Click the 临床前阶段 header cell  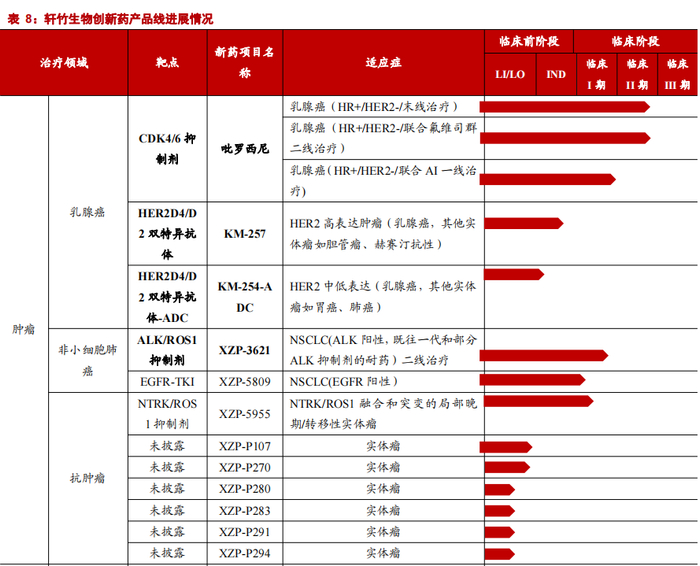(529, 42)
